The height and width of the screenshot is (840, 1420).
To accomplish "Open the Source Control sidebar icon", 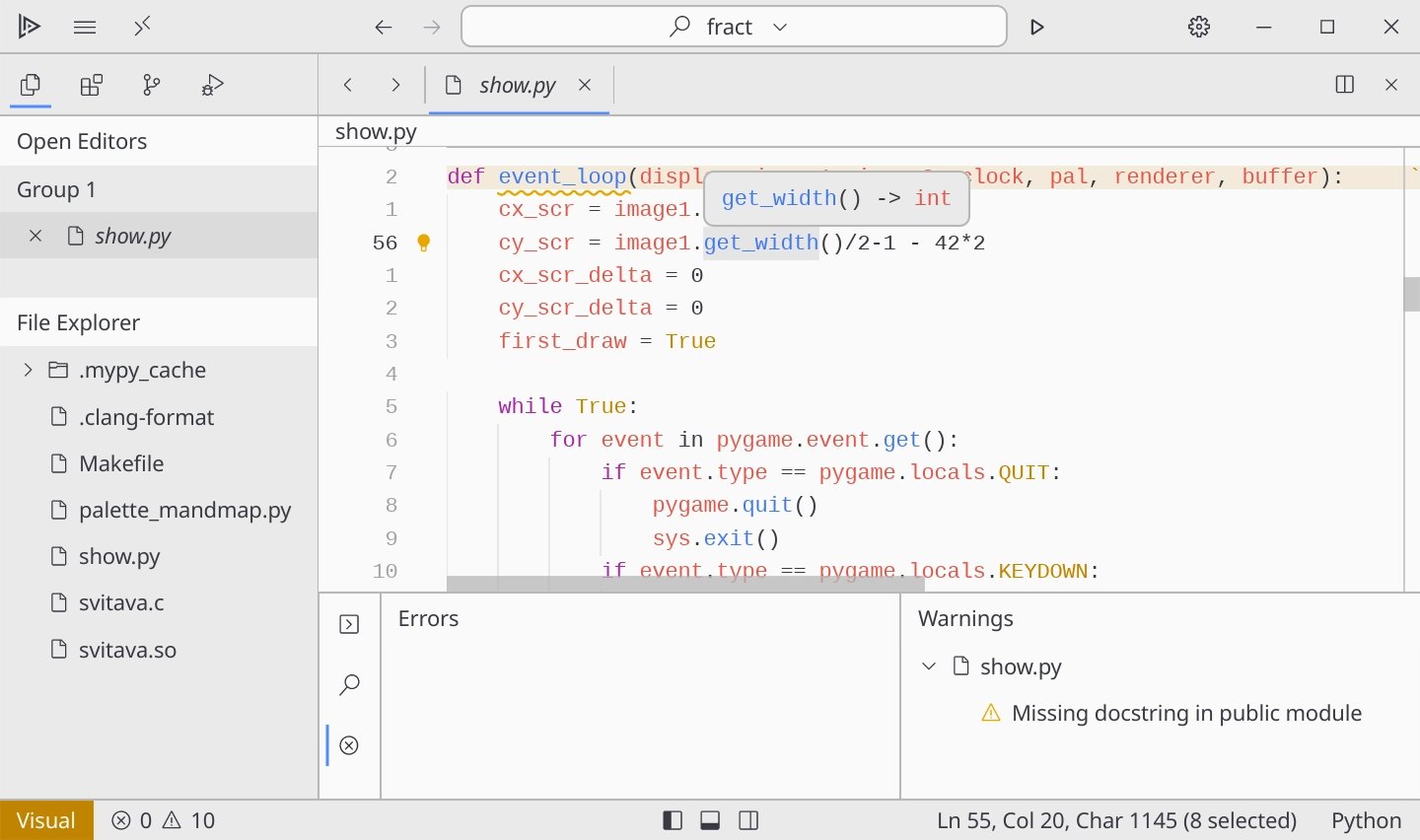I will pos(151,85).
